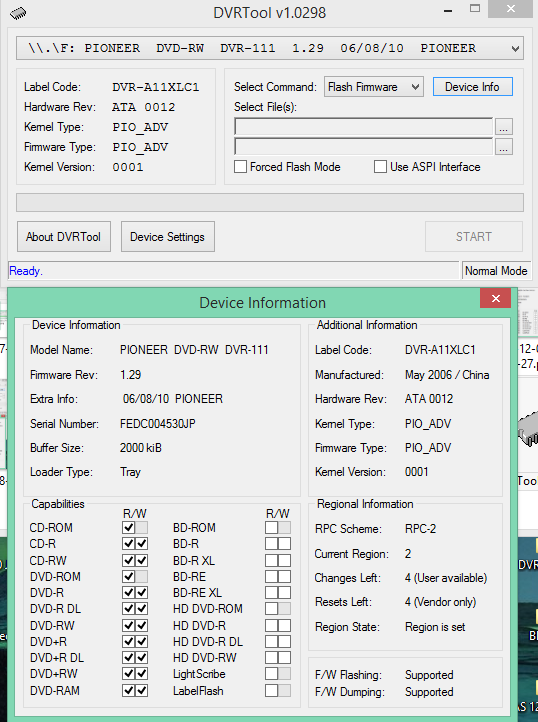This screenshot has height=722, width=538.
Task: Open About DVRTool dialog
Action: click(x=64, y=237)
